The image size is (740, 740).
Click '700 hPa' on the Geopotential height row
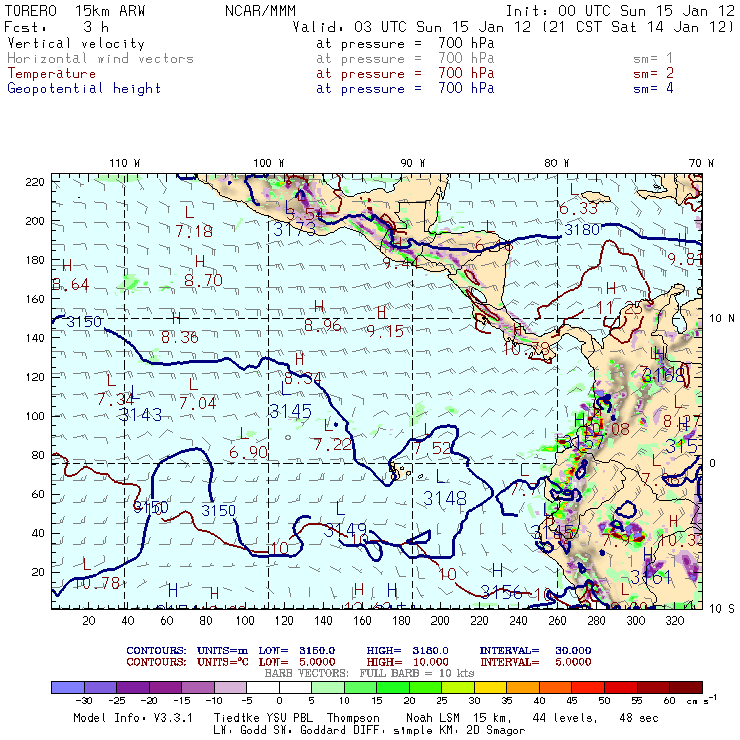coord(466,88)
